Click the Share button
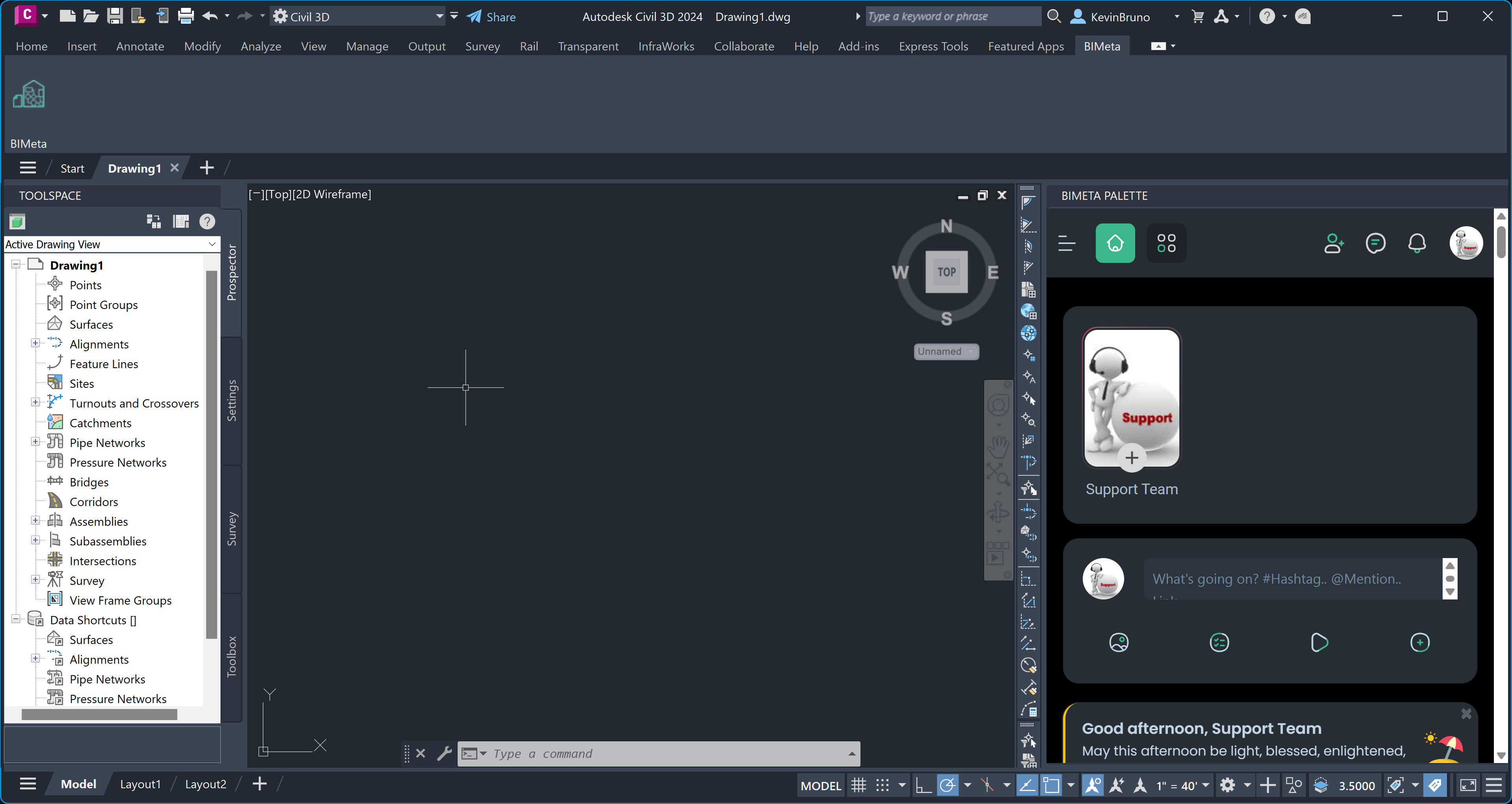Image resolution: width=1512 pixels, height=804 pixels. [x=491, y=17]
